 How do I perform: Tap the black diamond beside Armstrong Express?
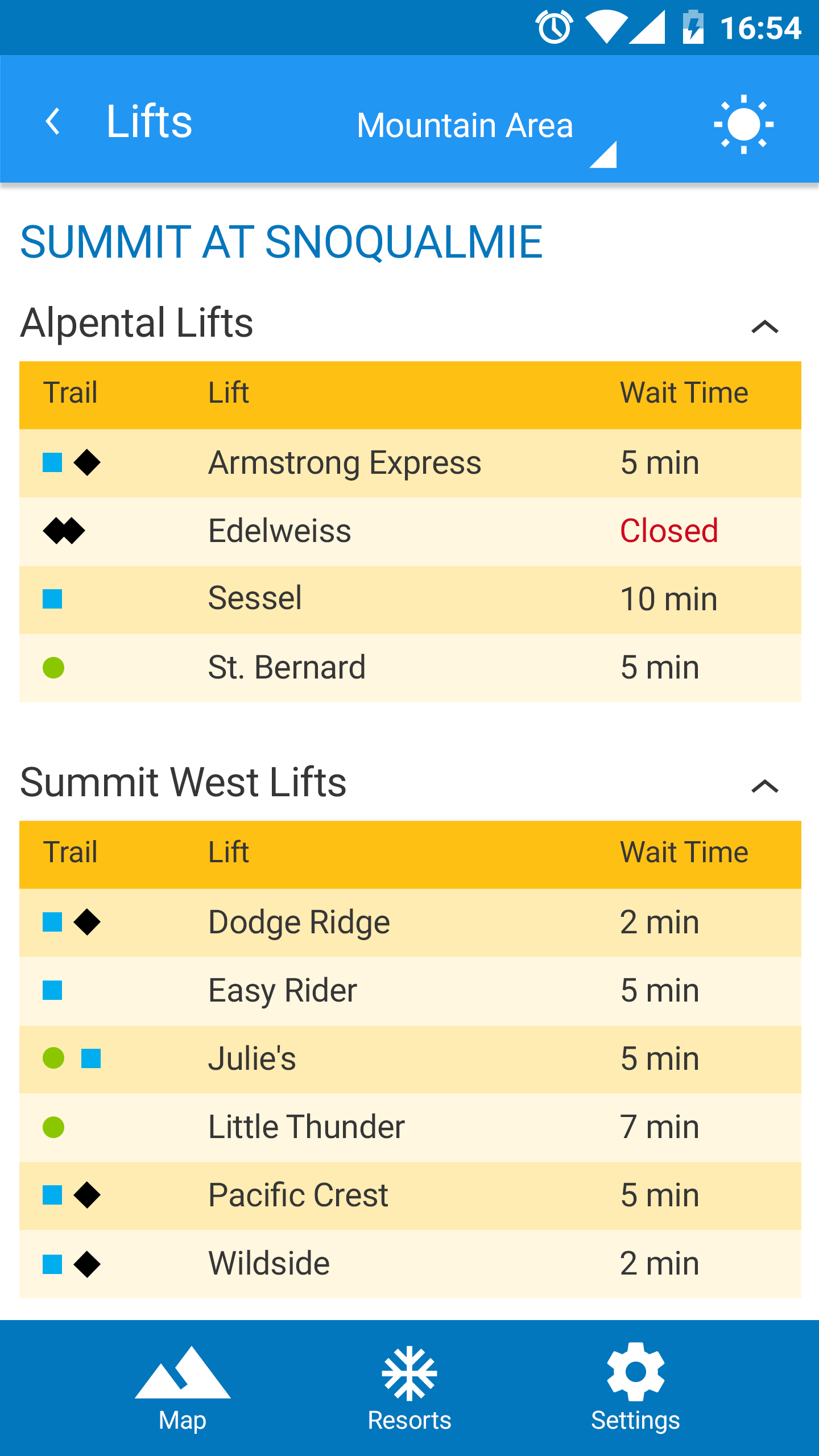pyautogui.click(x=87, y=462)
